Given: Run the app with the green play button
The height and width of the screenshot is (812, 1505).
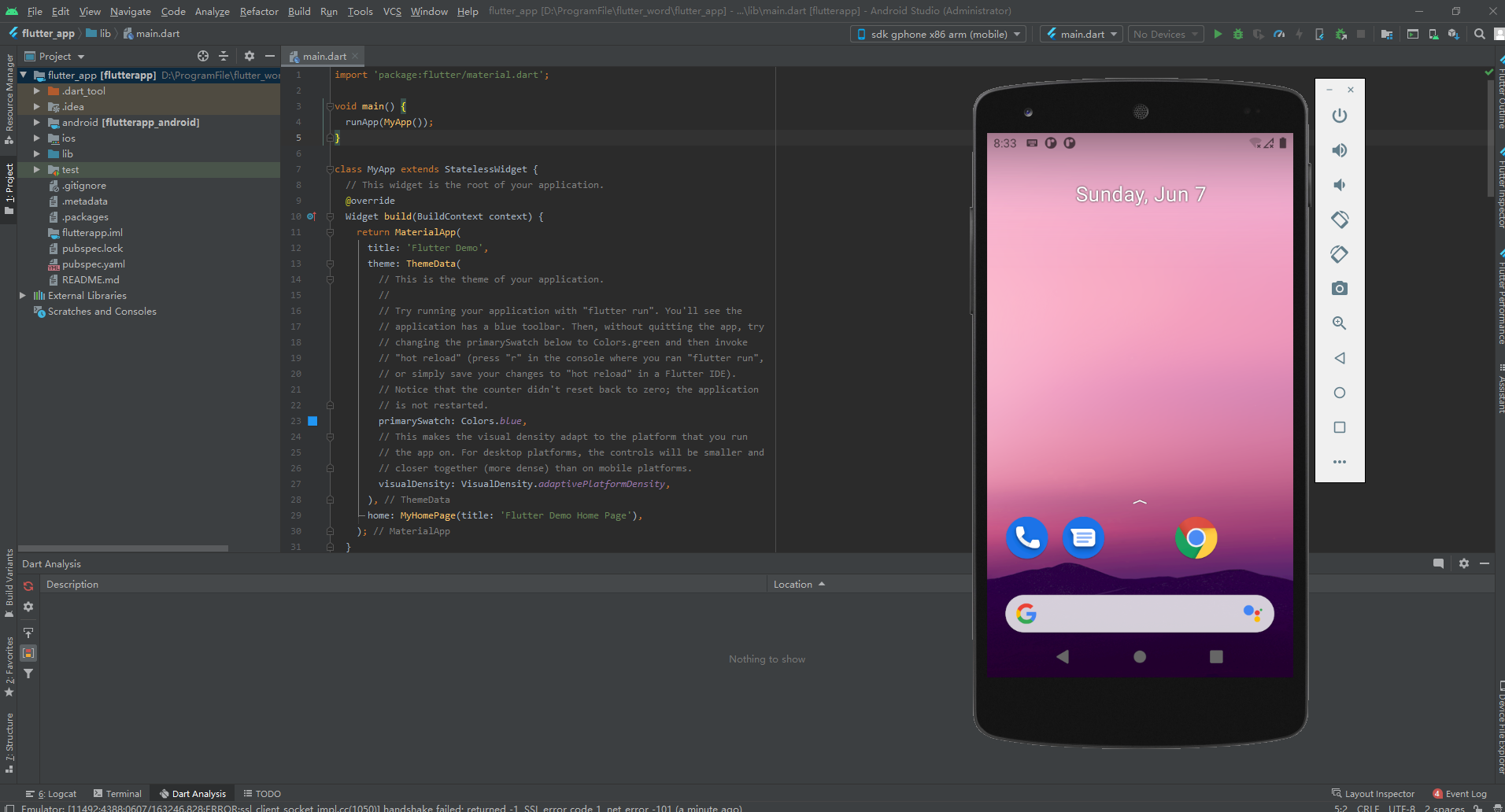Looking at the screenshot, I should click(1218, 34).
